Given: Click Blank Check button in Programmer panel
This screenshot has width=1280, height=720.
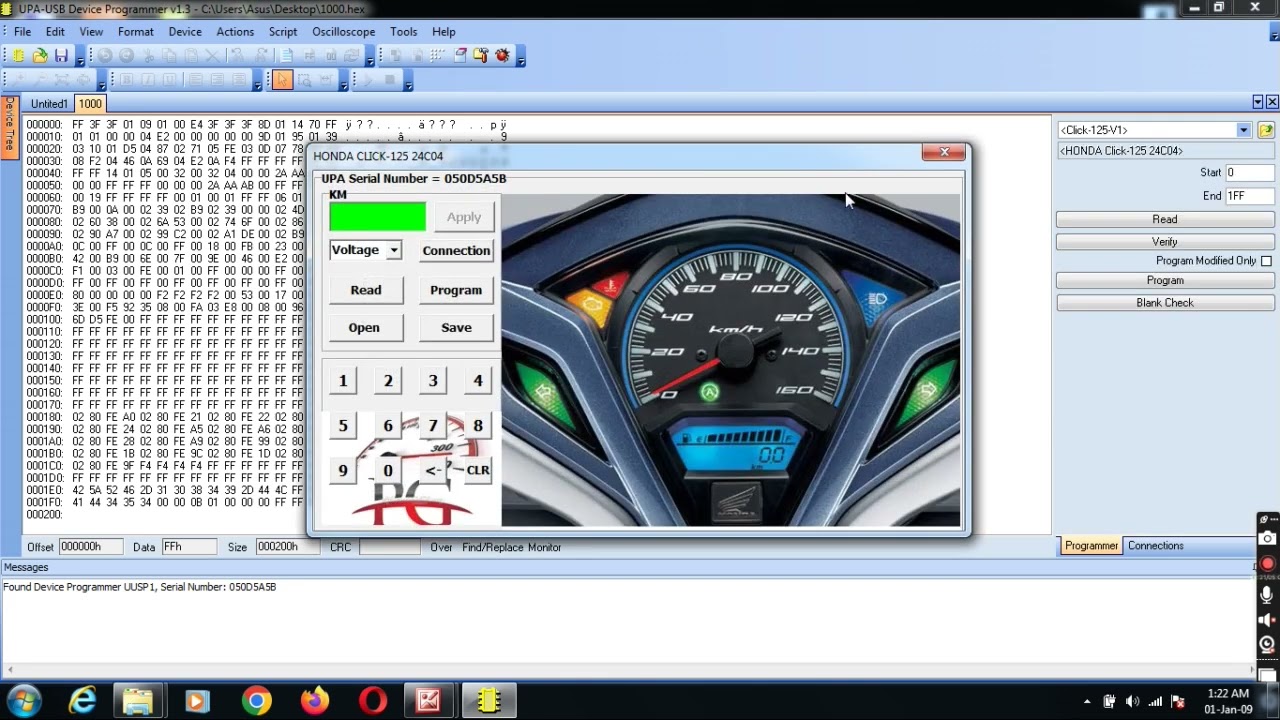Looking at the screenshot, I should click(1165, 303).
